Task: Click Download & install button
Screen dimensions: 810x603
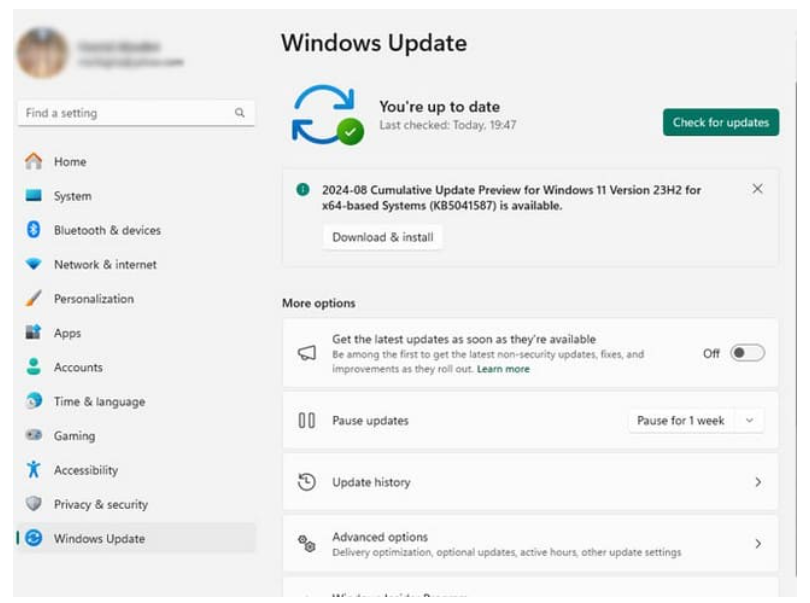Action: (383, 237)
